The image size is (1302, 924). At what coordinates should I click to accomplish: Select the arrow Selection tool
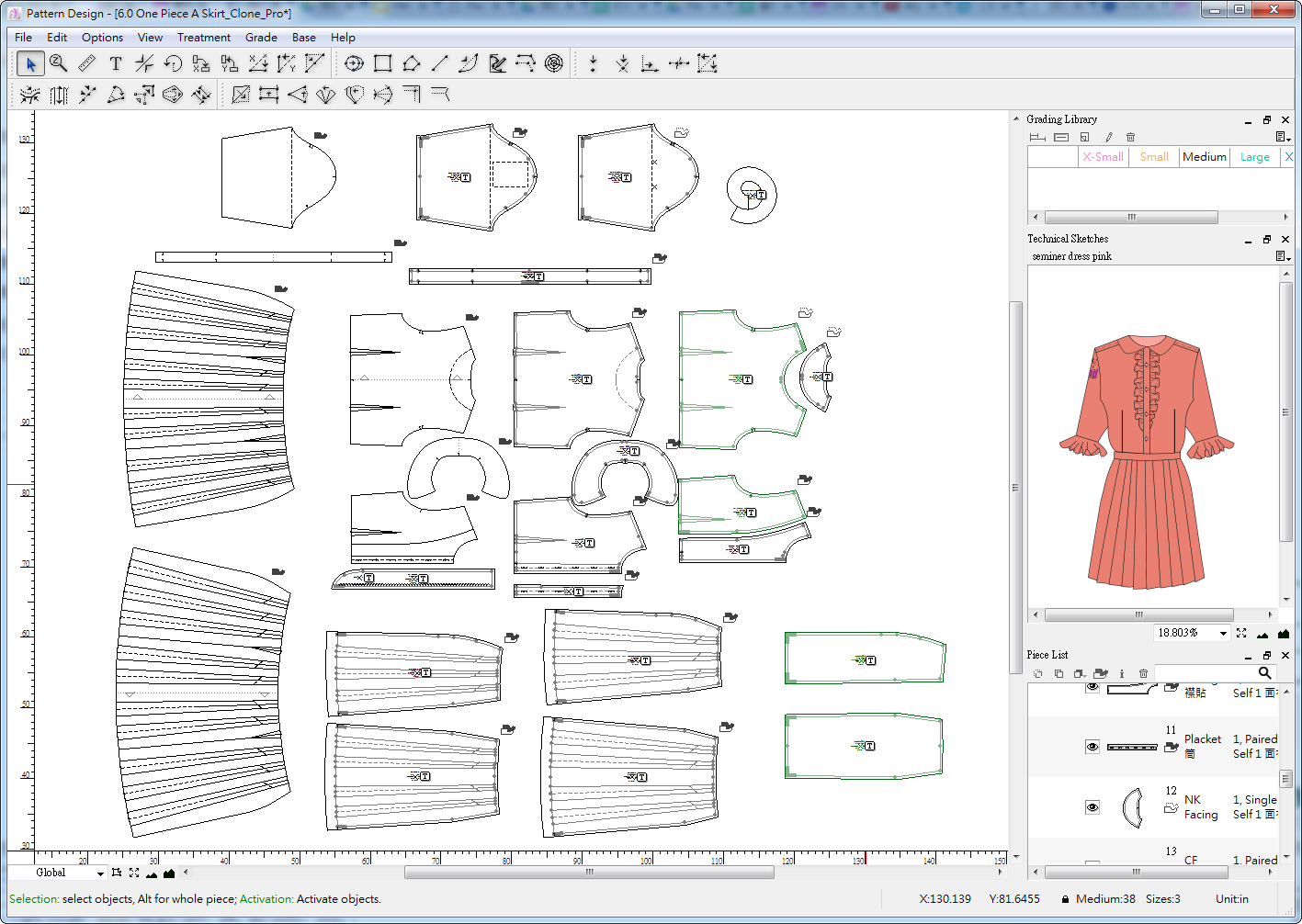tap(30, 63)
